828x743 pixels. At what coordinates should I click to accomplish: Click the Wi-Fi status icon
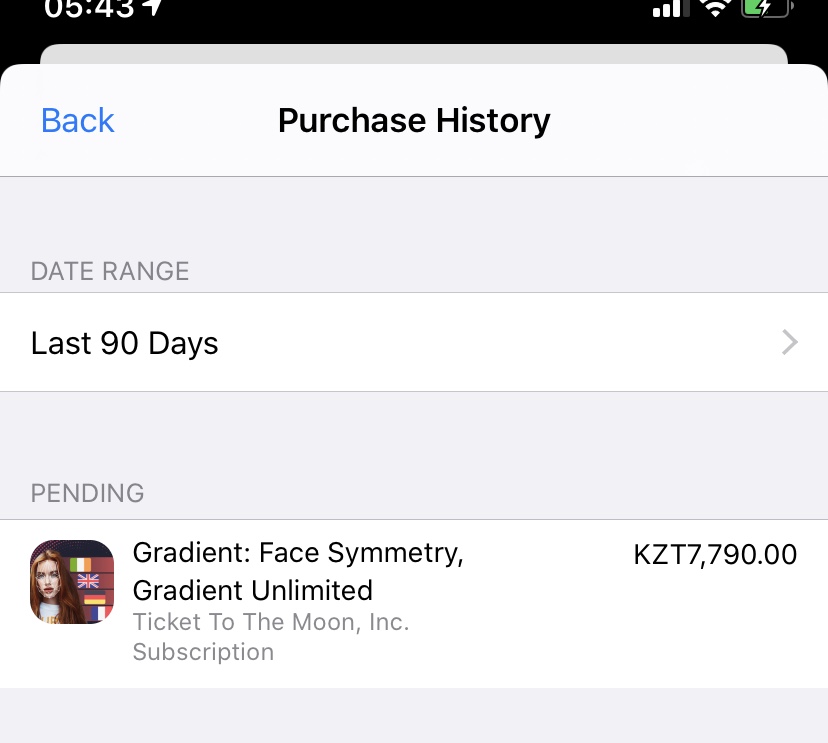[715, 8]
